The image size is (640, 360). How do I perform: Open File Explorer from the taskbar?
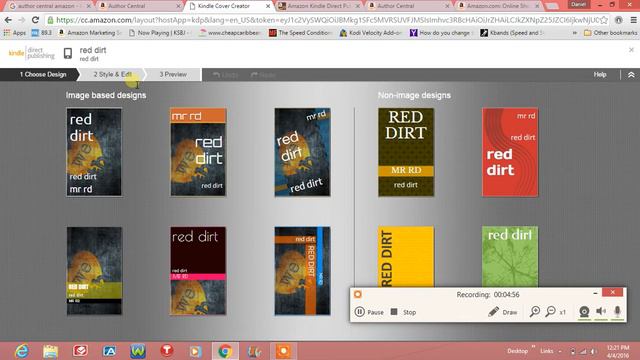(51, 351)
